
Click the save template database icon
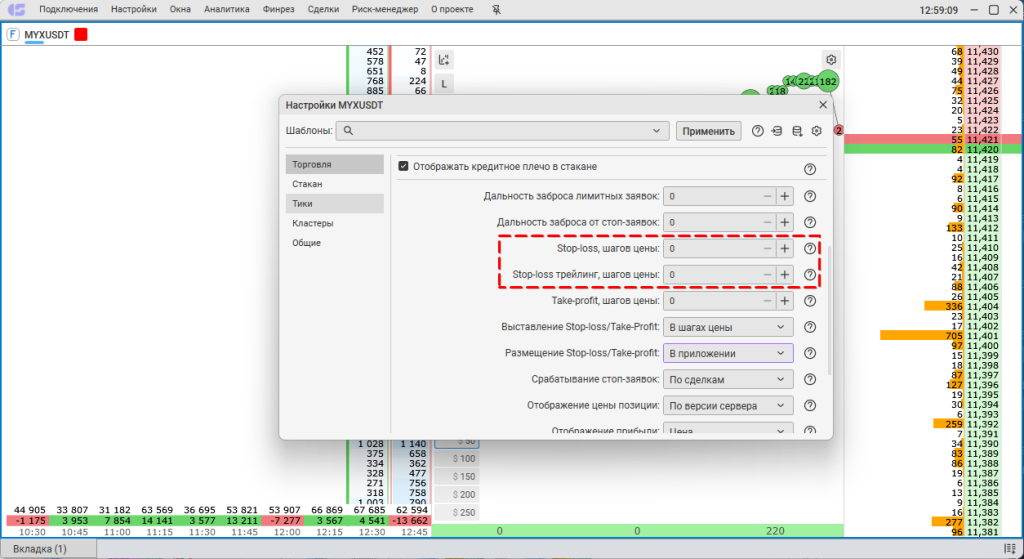pos(797,131)
